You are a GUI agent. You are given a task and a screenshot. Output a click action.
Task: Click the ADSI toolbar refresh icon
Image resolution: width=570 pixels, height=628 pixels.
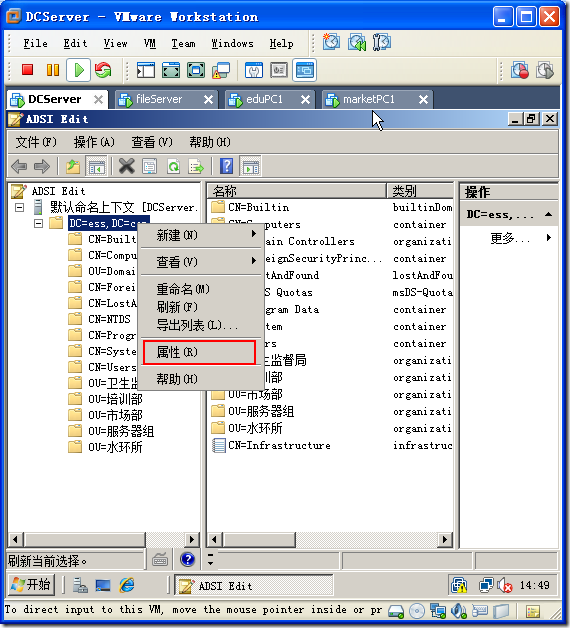(x=173, y=166)
